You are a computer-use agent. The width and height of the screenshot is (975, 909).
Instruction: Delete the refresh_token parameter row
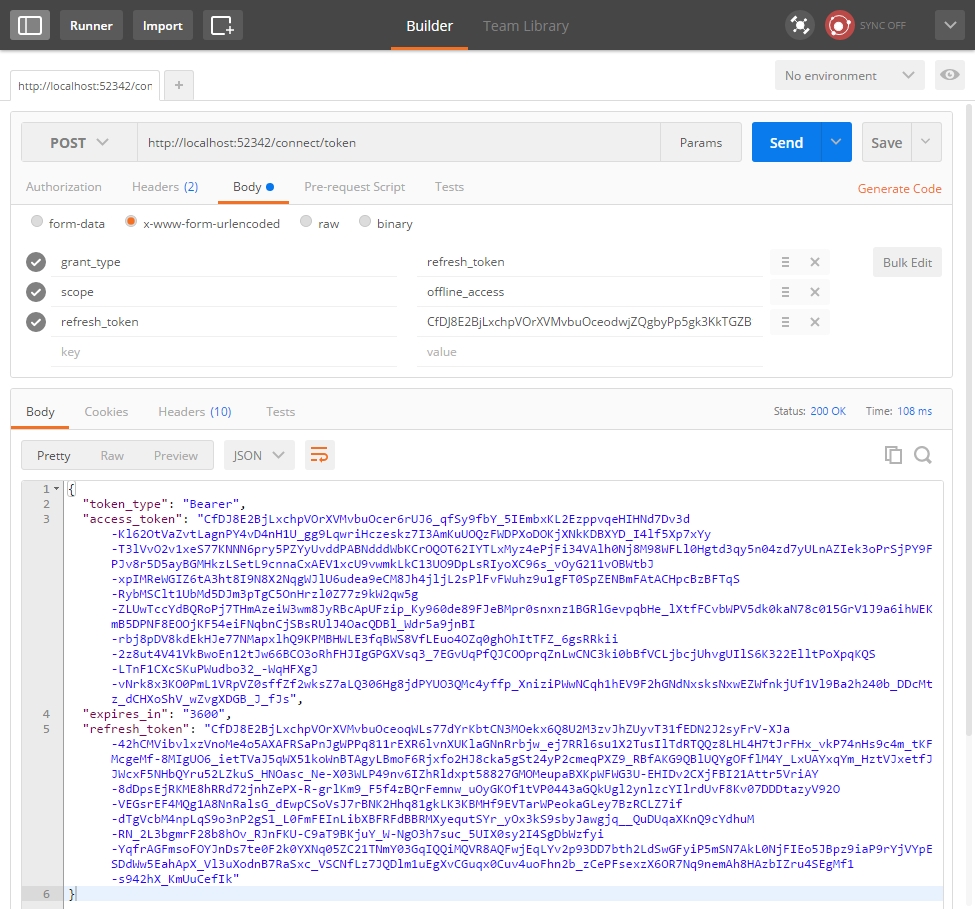point(814,322)
